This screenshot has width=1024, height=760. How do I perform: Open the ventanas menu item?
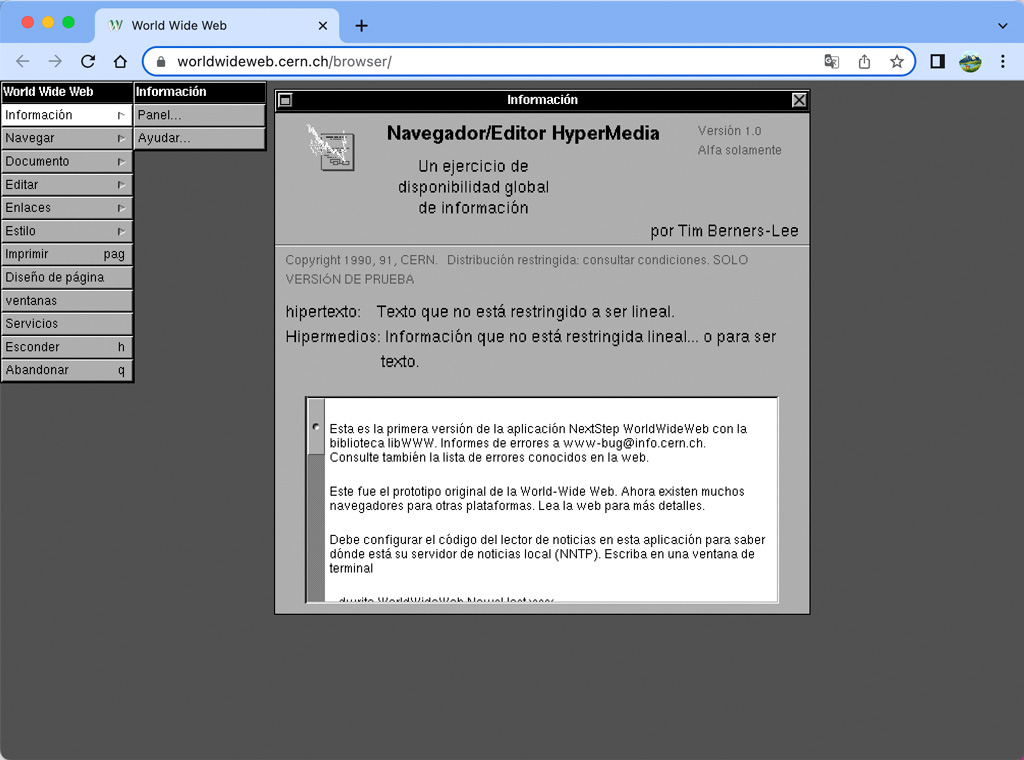tap(67, 300)
